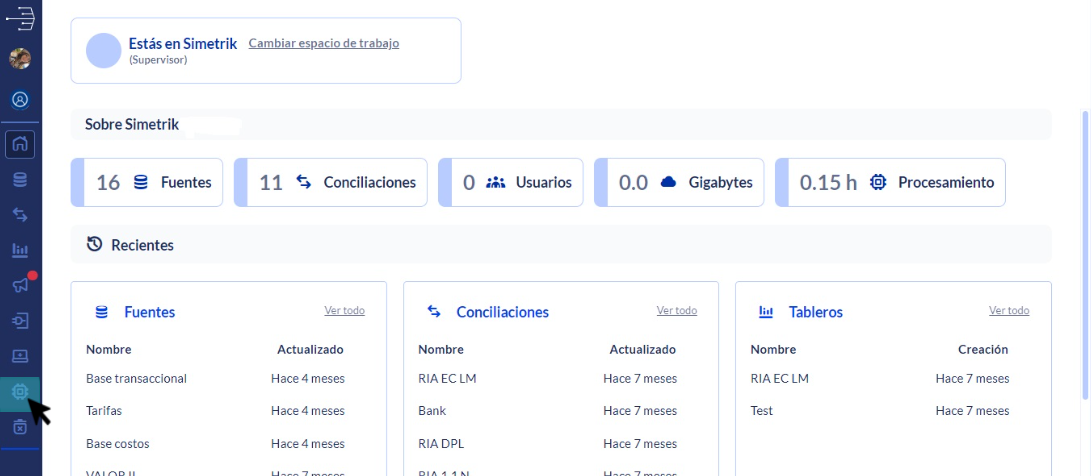Click the workspace avatar circle
The height and width of the screenshot is (476, 1091).
tap(104, 50)
